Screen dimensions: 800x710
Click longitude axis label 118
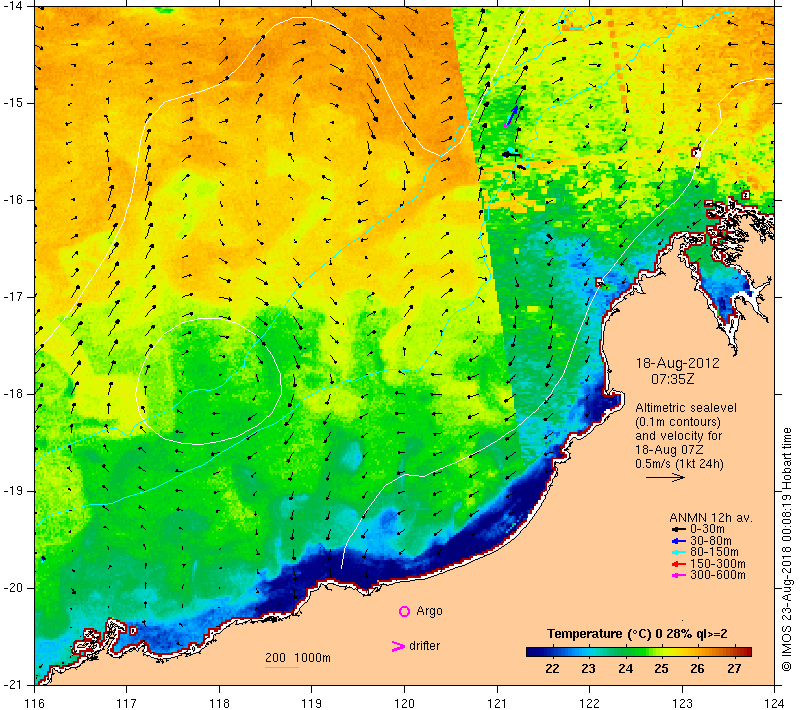[x=219, y=703]
